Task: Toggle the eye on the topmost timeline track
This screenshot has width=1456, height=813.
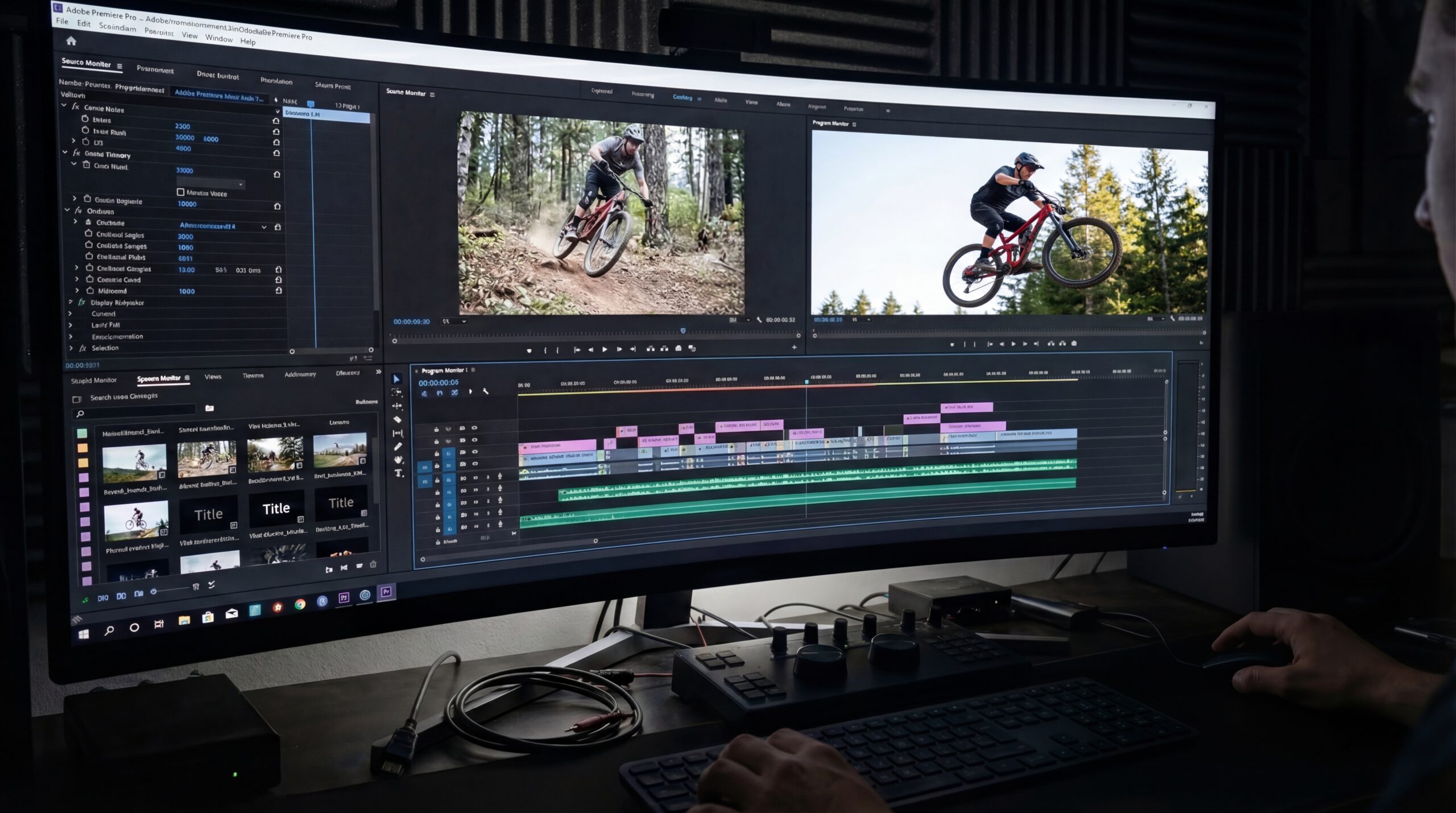Action: (x=474, y=428)
